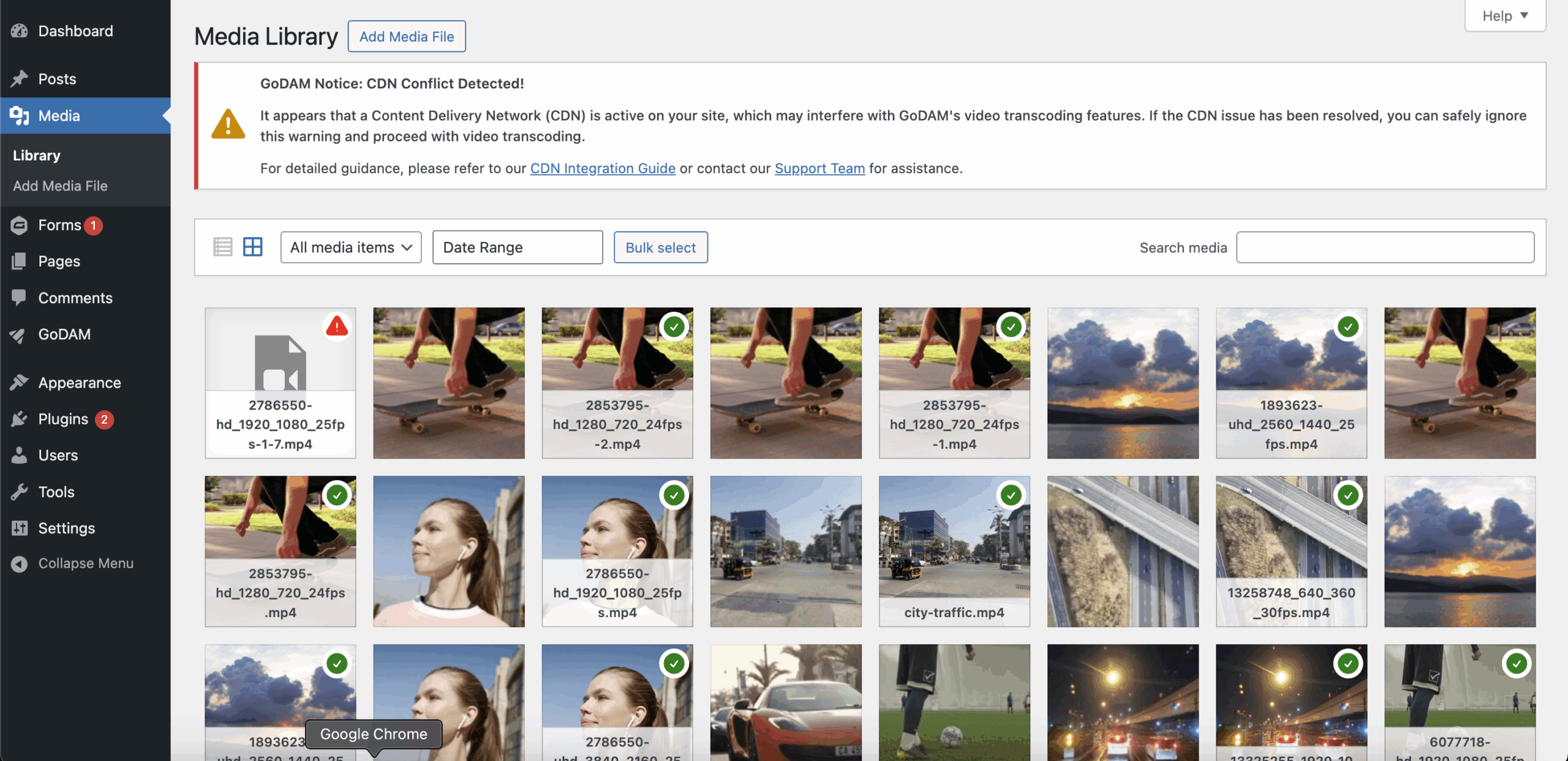Click the GoDAM sidebar icon
Screen dimensions: 1568x761
pos(18,335)
